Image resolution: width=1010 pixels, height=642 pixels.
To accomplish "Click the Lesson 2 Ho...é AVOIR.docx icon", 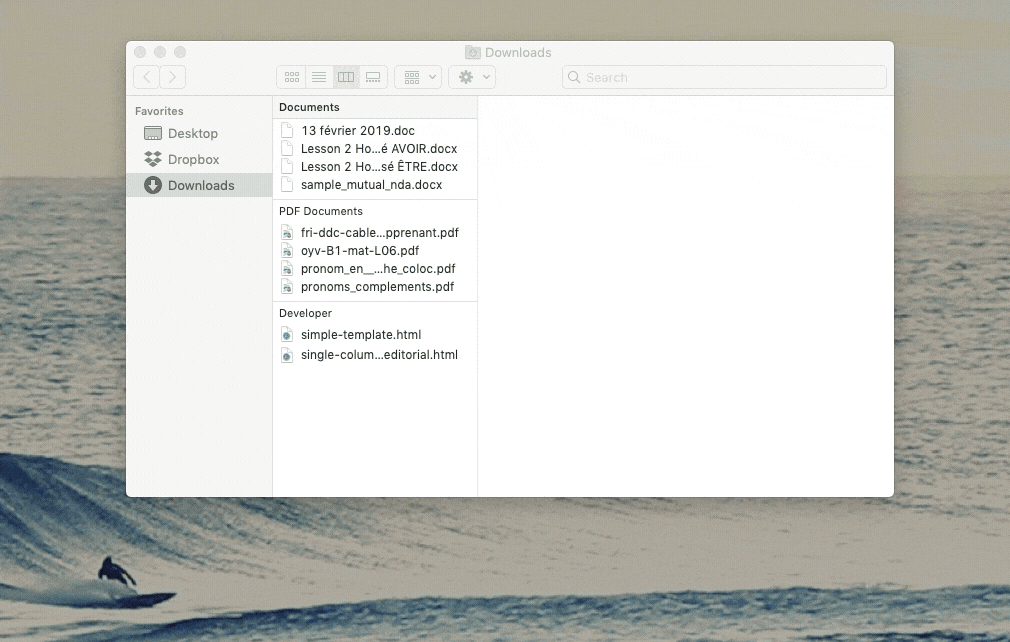I will (287, 149).
